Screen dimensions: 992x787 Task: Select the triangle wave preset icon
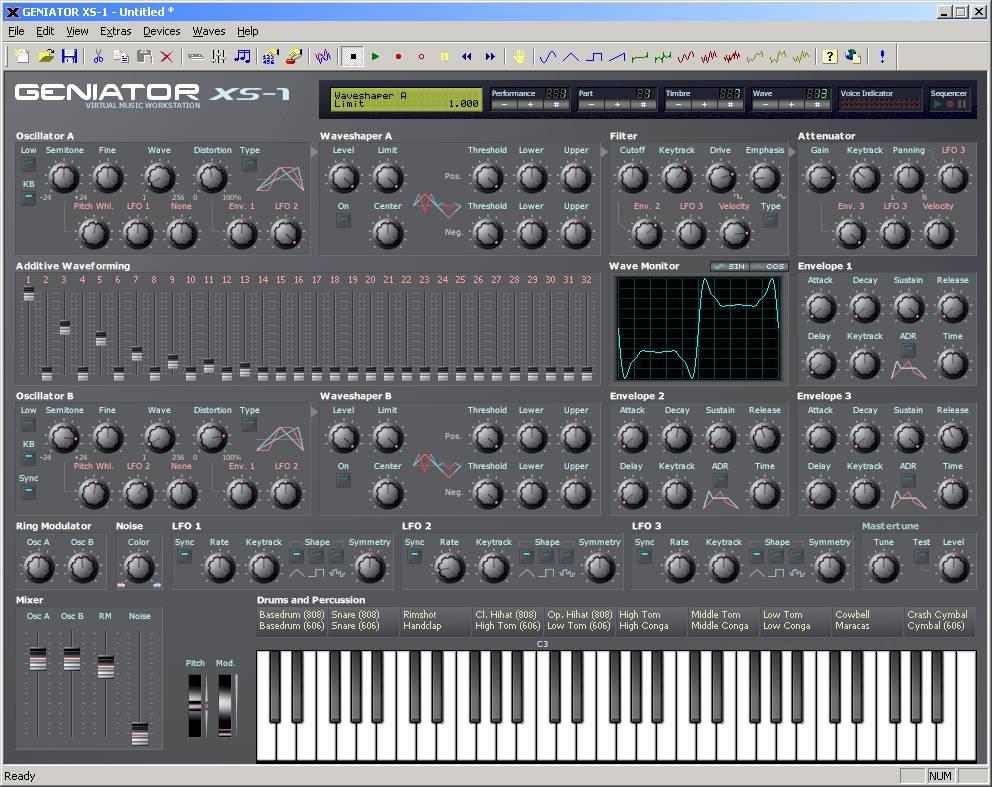[x=571, y=57]
